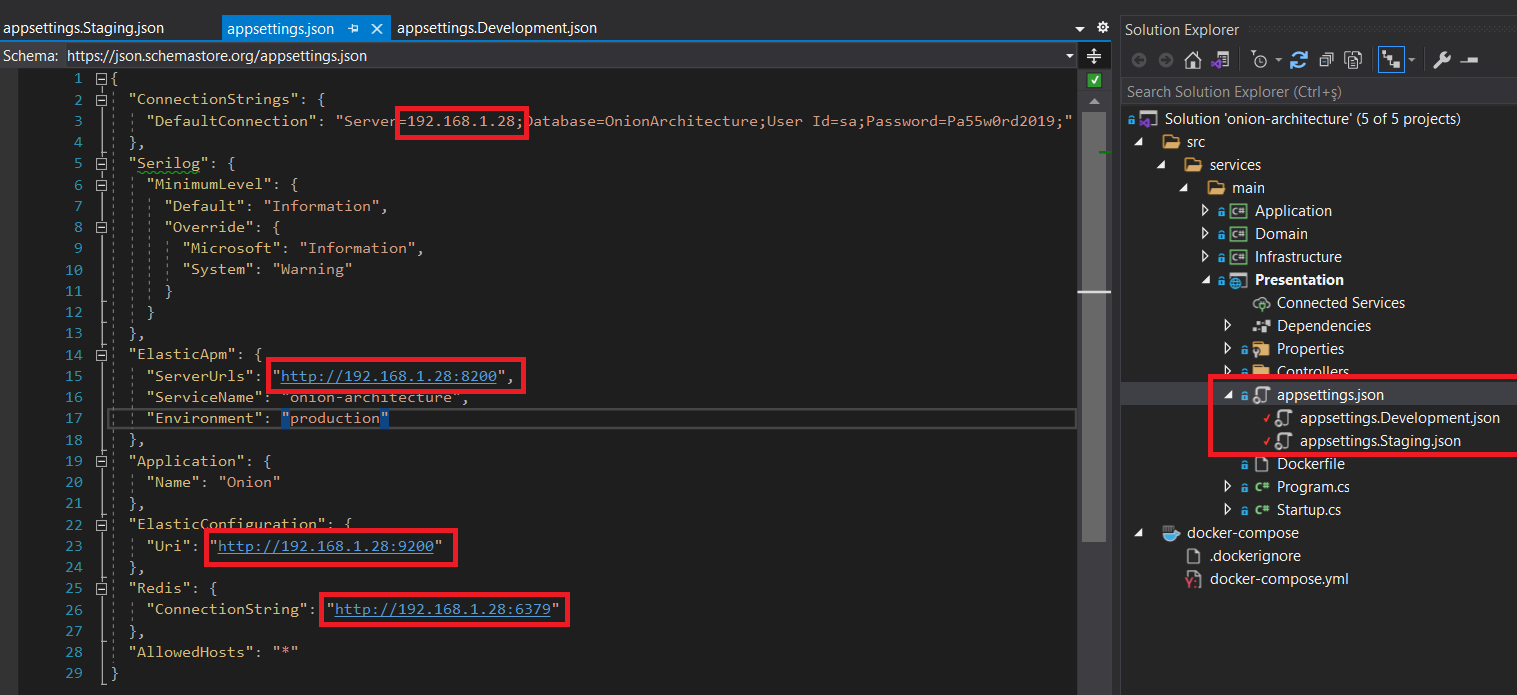
Task: Expand the Domain project
Action: point(1205,234)
